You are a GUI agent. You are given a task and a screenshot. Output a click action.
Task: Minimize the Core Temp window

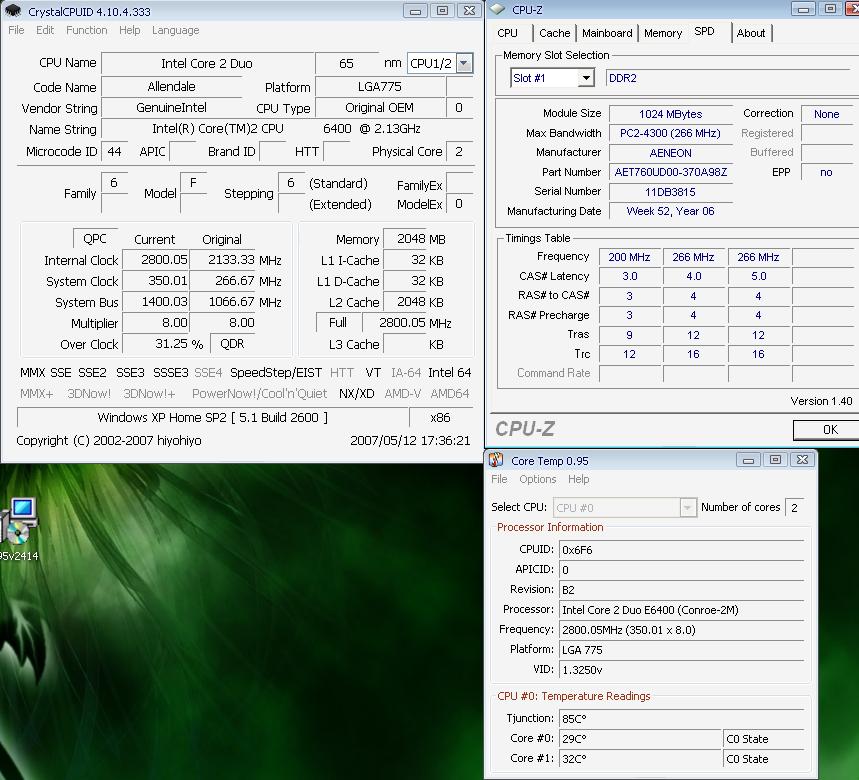click(x=749, y=460)
